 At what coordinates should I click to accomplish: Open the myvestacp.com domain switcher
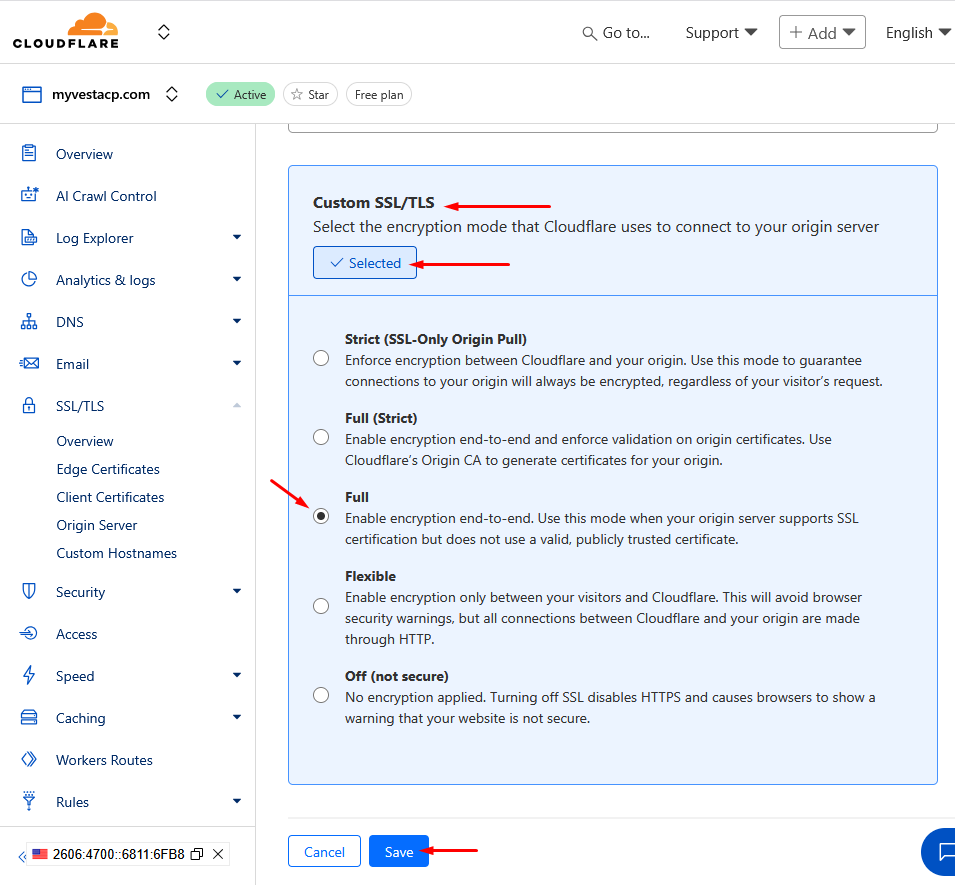point(172,94)
